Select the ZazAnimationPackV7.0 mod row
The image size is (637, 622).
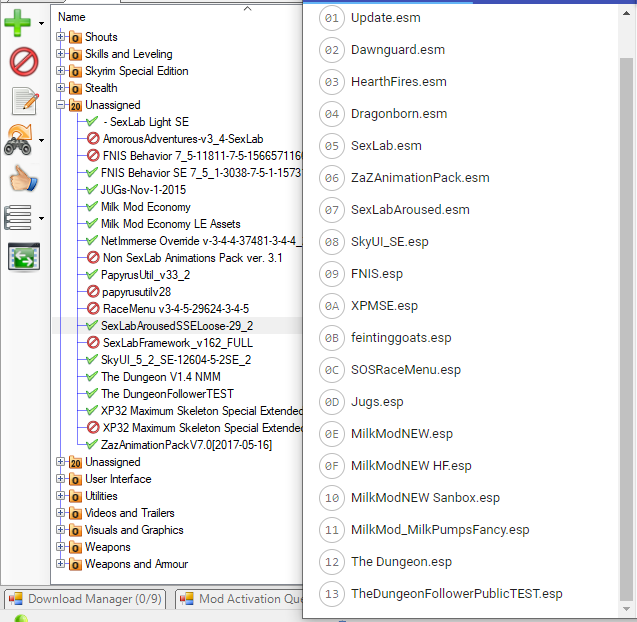(x=186, y=445)
